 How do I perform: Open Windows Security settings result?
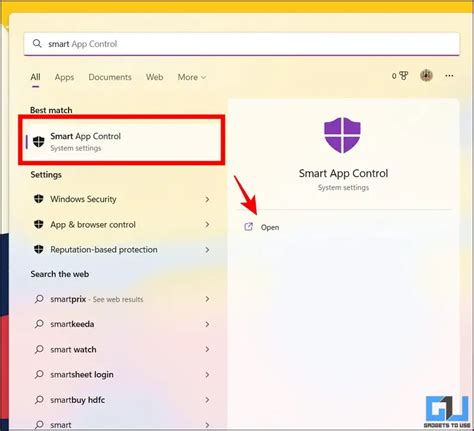pos(122,199)
